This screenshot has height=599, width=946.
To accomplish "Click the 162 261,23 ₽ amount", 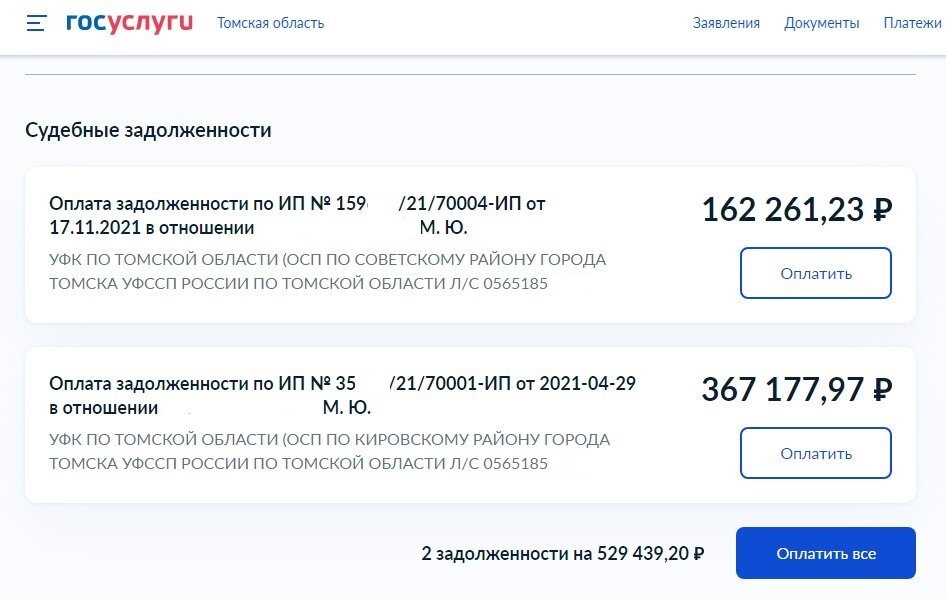I will tap(796, 210).
